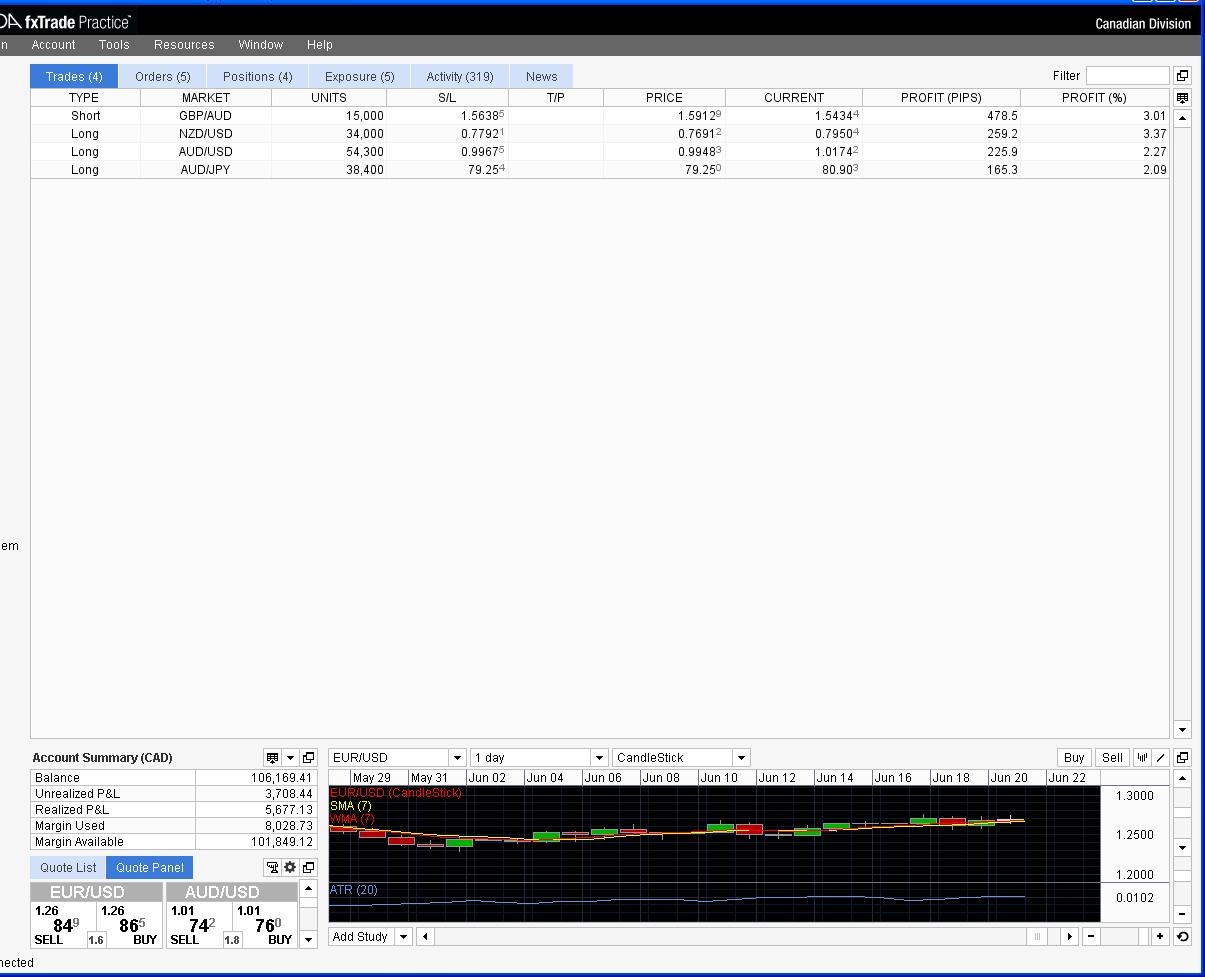Switch to the Activity (319) tab
This screenshot has height=977, width=1205.
click(x=460, y=77)
